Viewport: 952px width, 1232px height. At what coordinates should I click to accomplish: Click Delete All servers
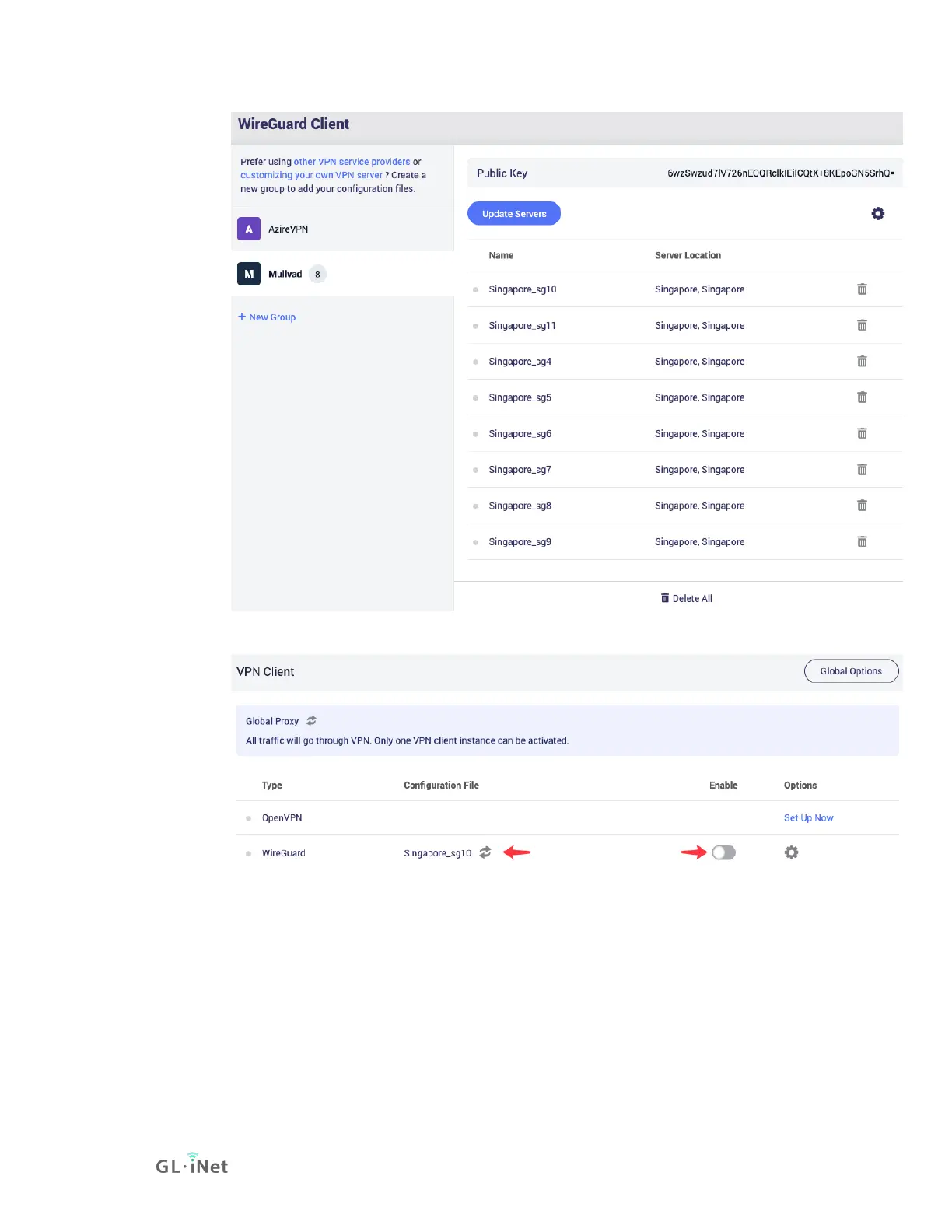tap(687, 598)
